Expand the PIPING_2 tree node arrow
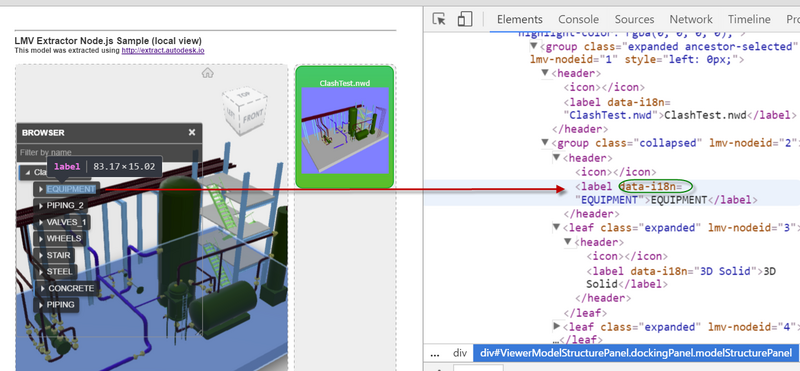 tap(41, 206)
